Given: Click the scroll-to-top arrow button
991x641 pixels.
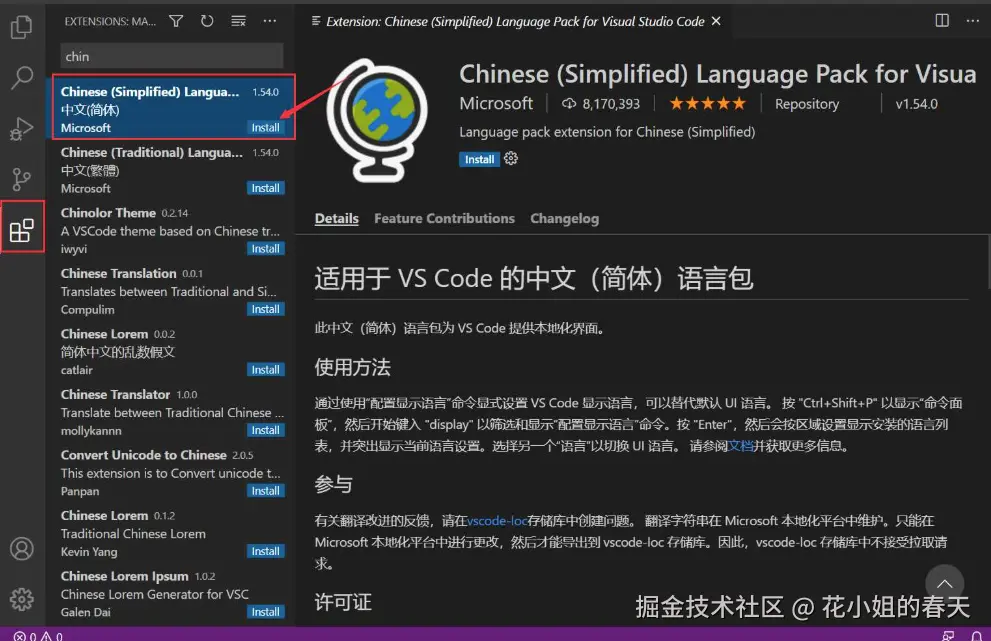Looking at the screenshot, I should [944, 583].
